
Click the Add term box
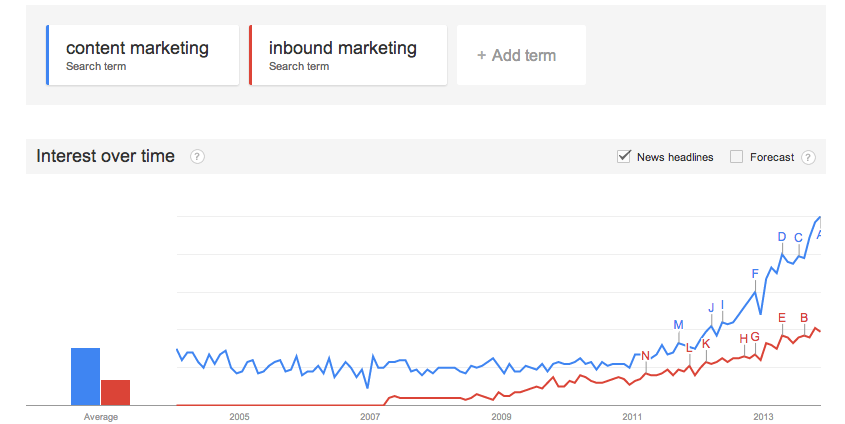pos(520,55)
